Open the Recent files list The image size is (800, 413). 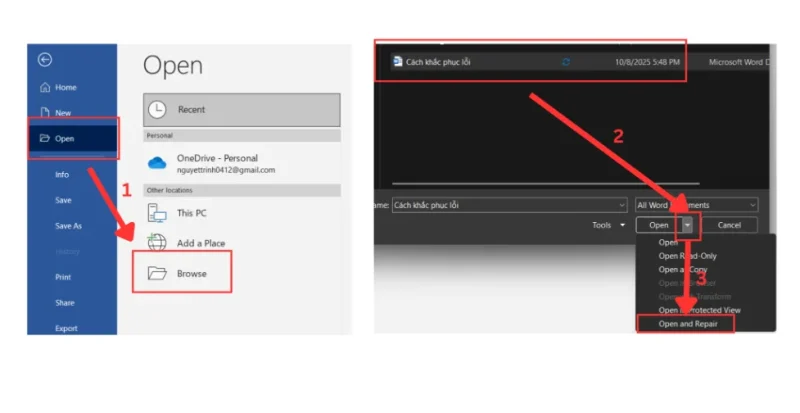242,109
